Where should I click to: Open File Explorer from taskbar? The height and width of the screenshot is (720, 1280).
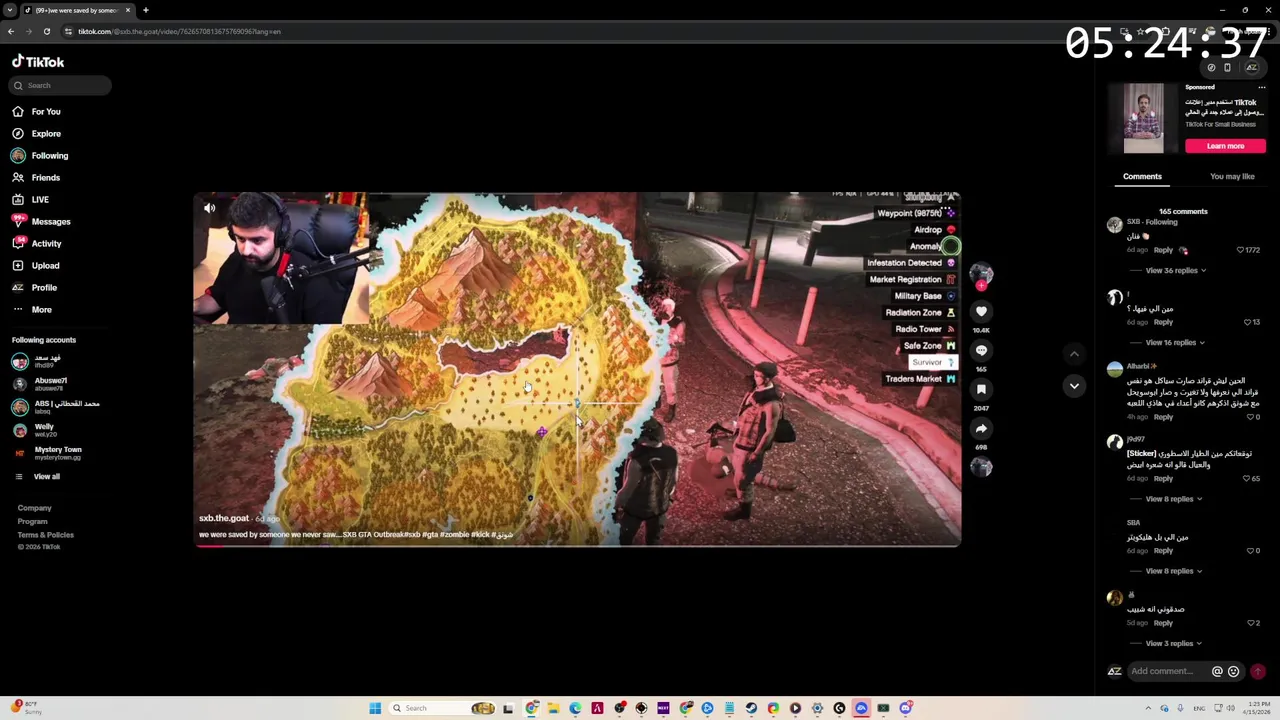click(553, 708)
